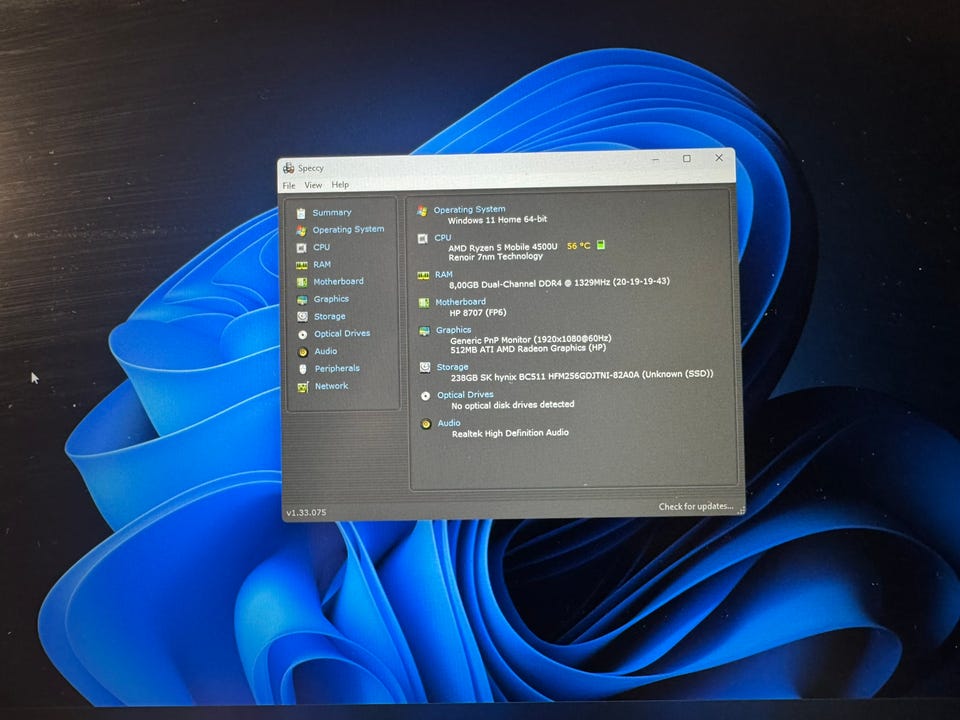Viewport: 960px width, 720px height.
Task: Click the 8,00GB Dual-Channel DDR4 line
Action: [559, 283]
